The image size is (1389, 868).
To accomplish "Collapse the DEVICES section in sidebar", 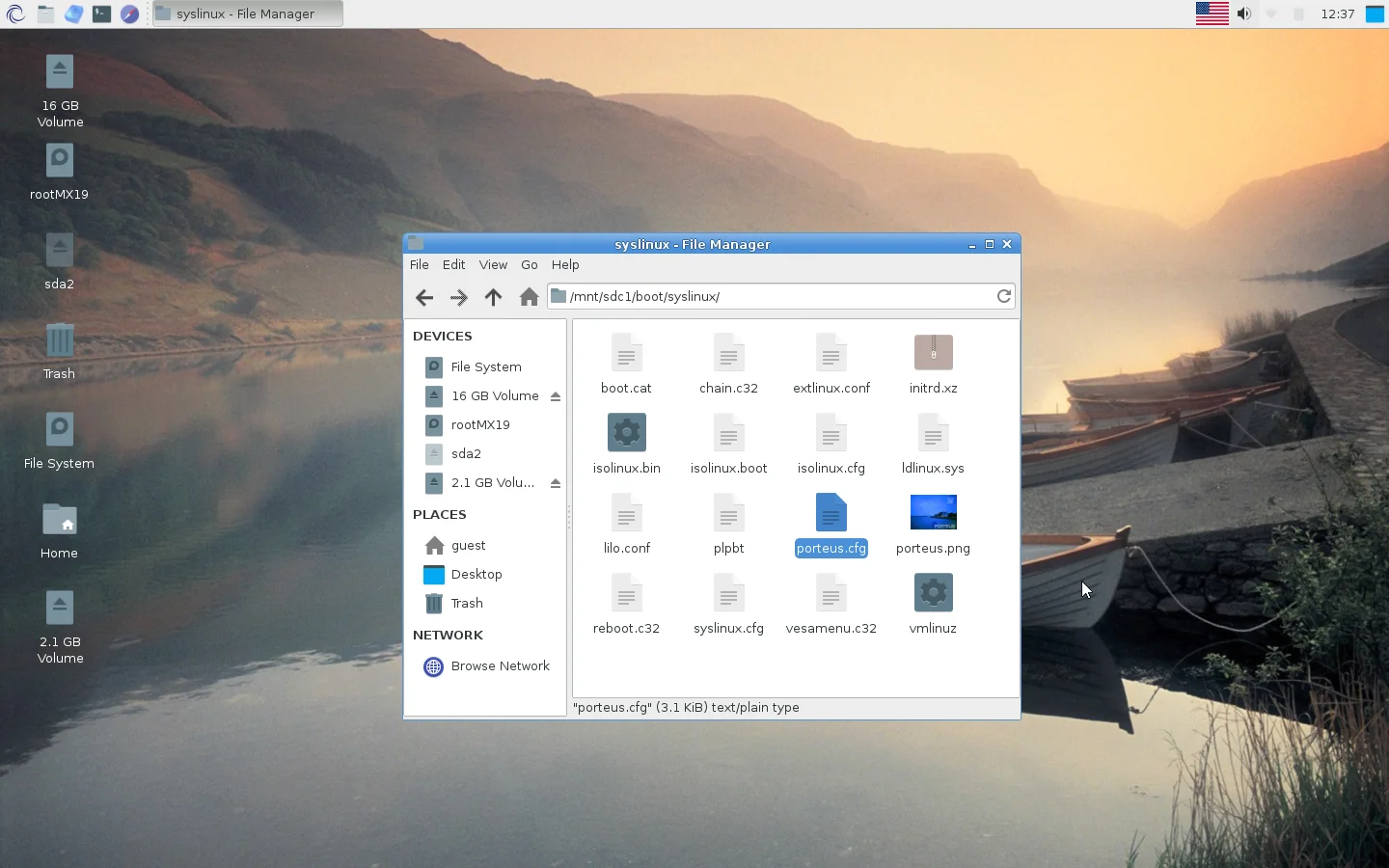I will tap(442, 336).
